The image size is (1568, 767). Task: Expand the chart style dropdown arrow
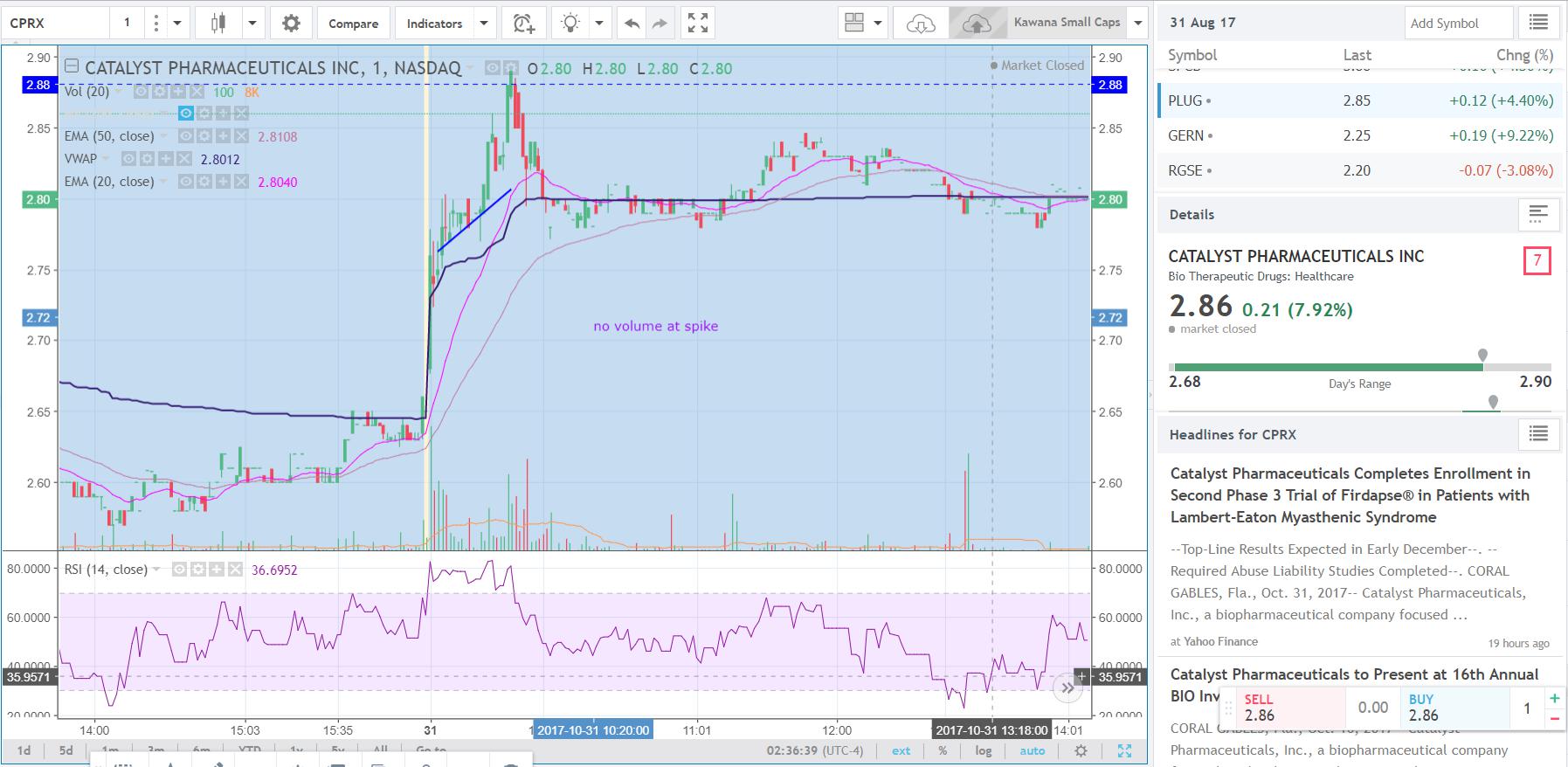tap(252, 24)
